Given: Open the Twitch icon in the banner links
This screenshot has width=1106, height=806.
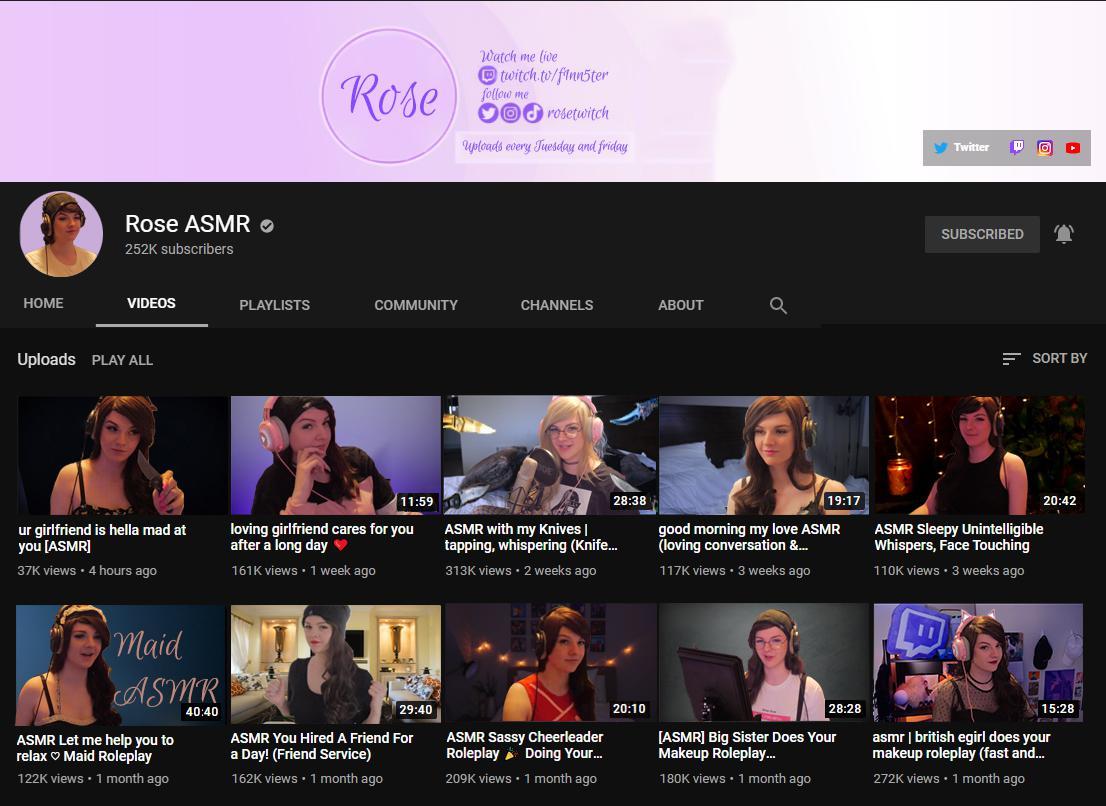Looking at the screenshot, I should [1016, 147].
